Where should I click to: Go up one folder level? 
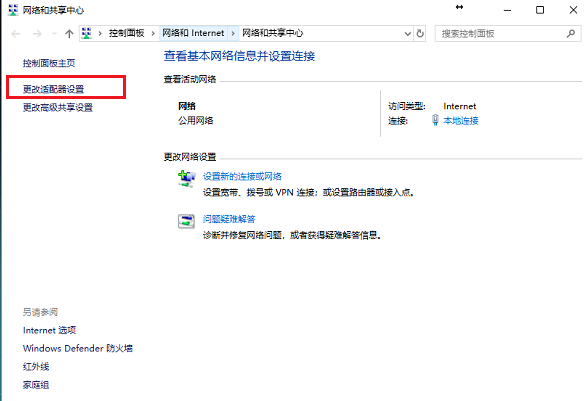[69, 34]
